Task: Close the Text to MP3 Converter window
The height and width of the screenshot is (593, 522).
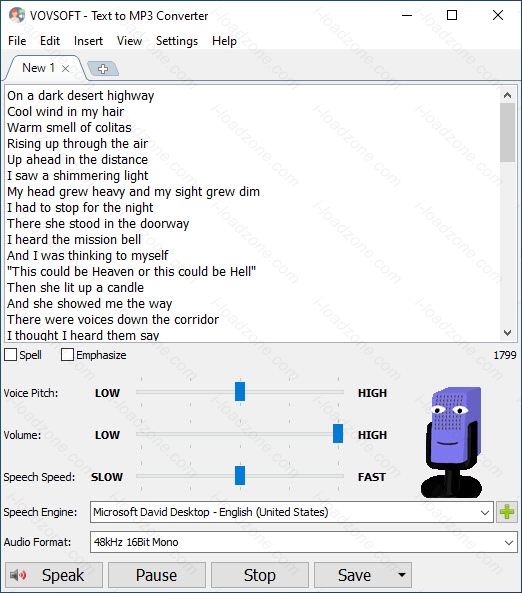Action: [498, 16]
